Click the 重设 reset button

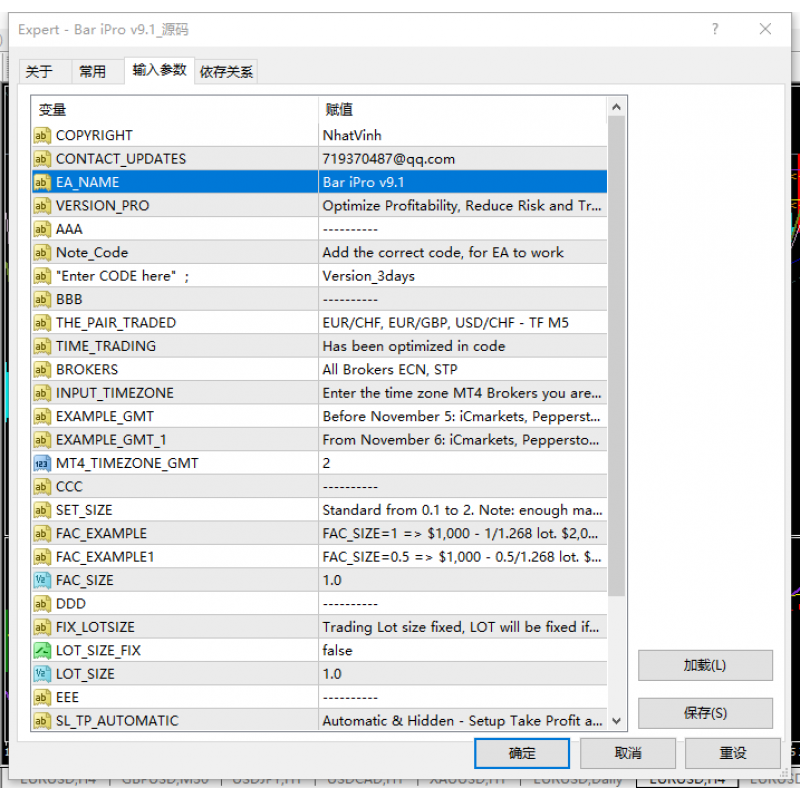(733, 753)
